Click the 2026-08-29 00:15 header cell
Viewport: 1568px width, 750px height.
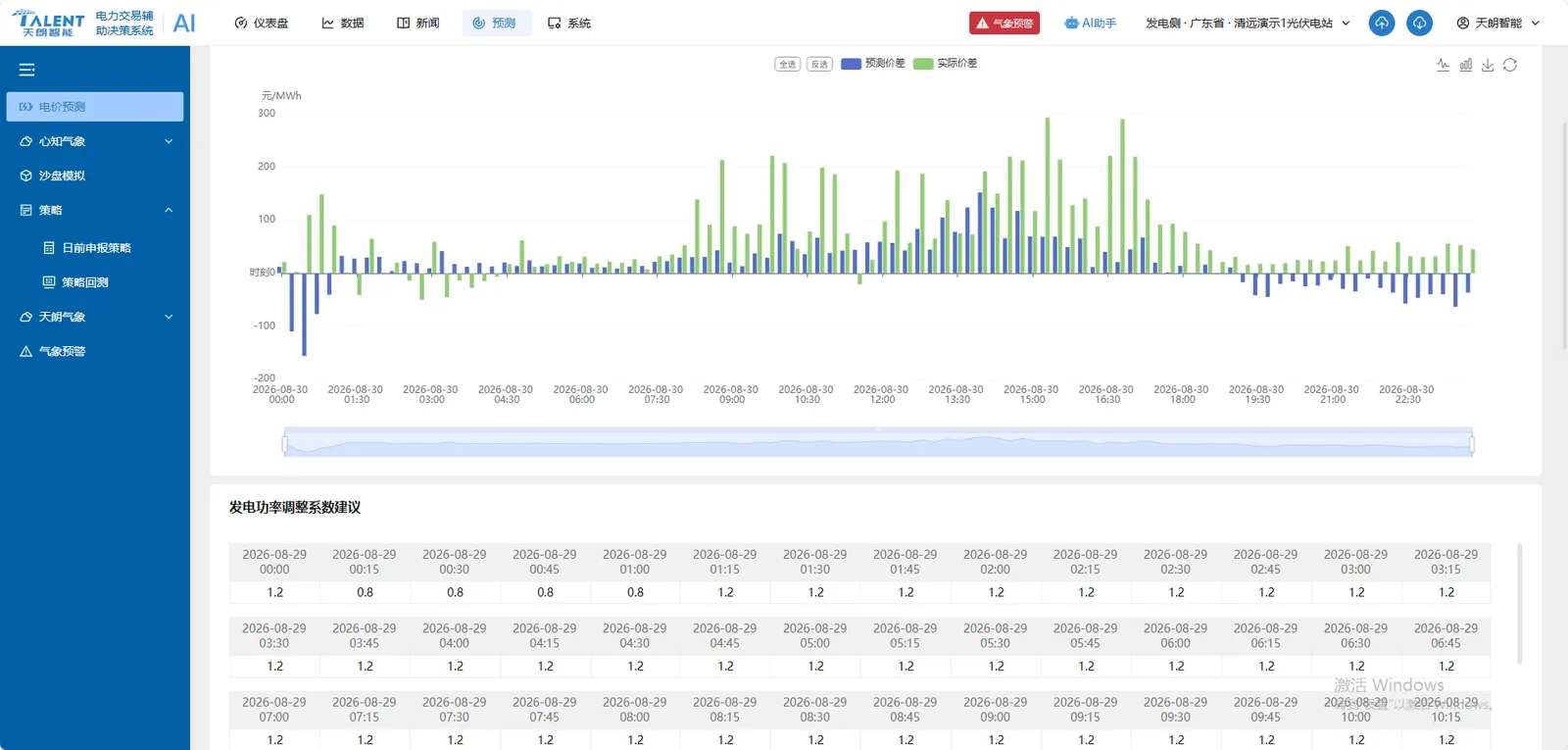[365, 562]
